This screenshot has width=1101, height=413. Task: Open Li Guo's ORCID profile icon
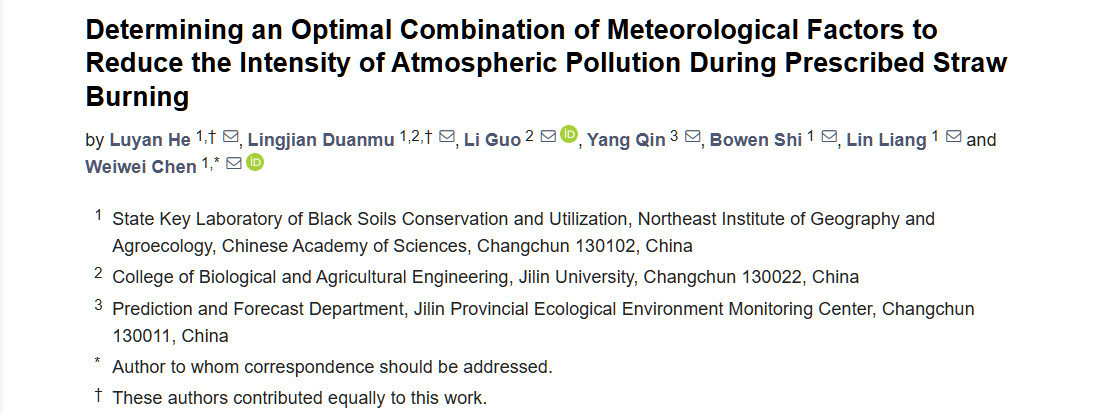click(569, 135)
